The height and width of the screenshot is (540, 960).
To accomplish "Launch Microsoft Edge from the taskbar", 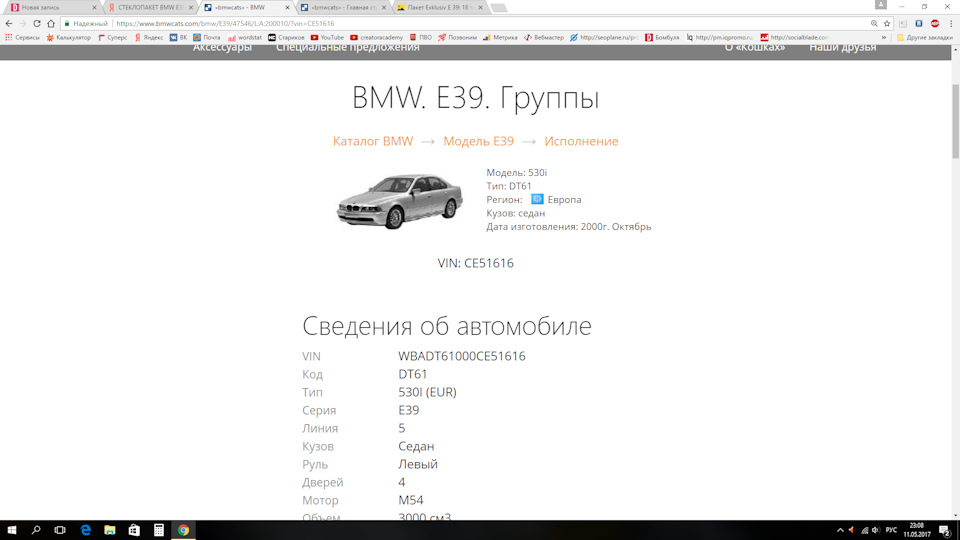I will coord(85,530).
